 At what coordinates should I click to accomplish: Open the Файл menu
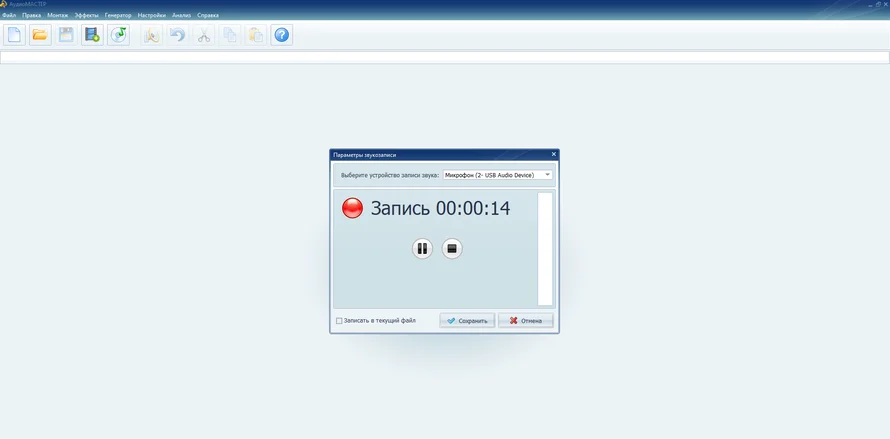point(9,15)
